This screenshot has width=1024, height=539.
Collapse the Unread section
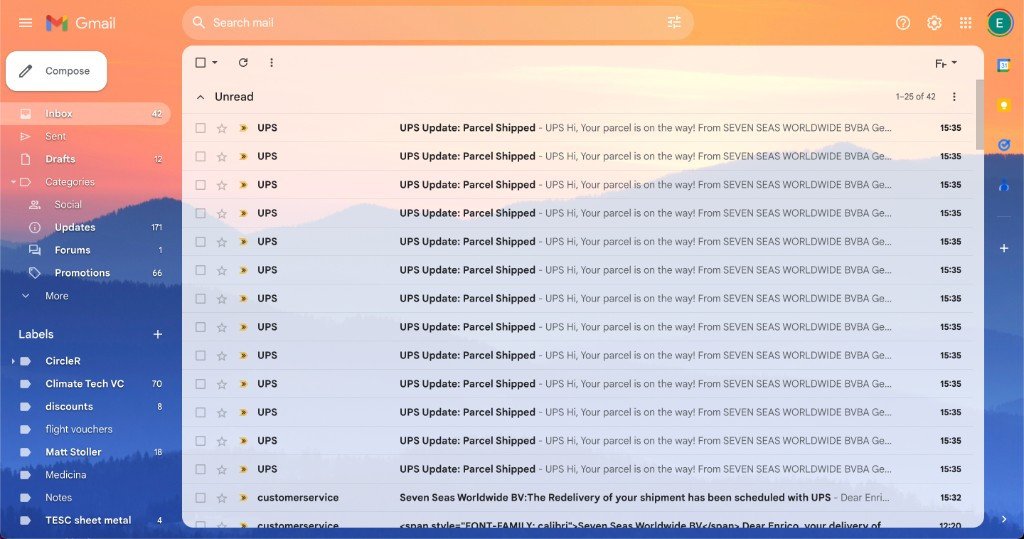200,97
